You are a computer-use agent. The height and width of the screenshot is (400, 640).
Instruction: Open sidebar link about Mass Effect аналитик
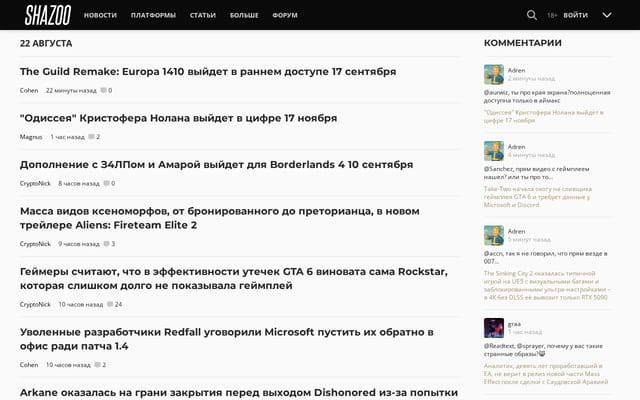(546, 373)
